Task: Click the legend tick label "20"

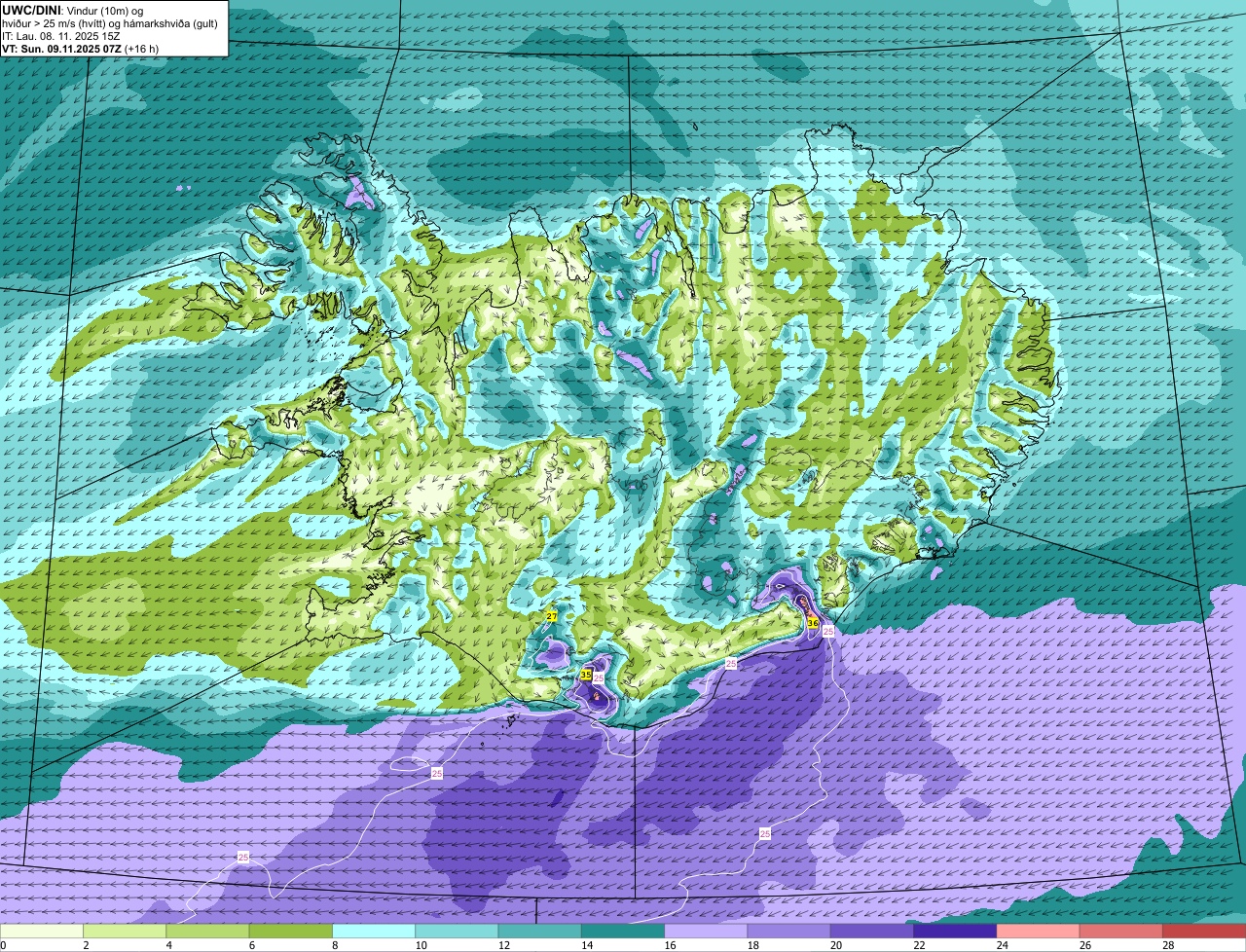Action: [835, 945]
